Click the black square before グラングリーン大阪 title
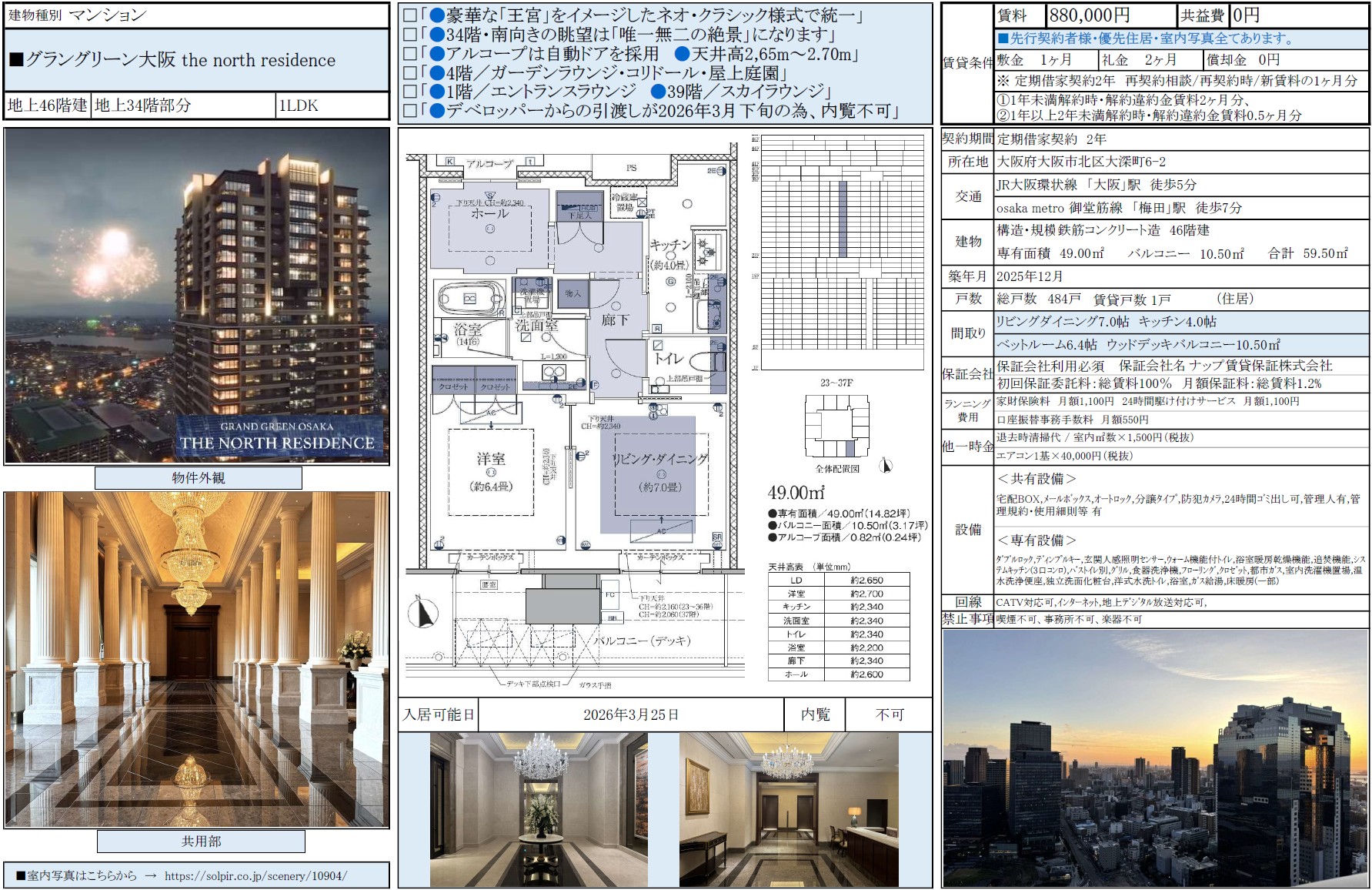This screenshot has height=890, width=1372. point(16,61)
